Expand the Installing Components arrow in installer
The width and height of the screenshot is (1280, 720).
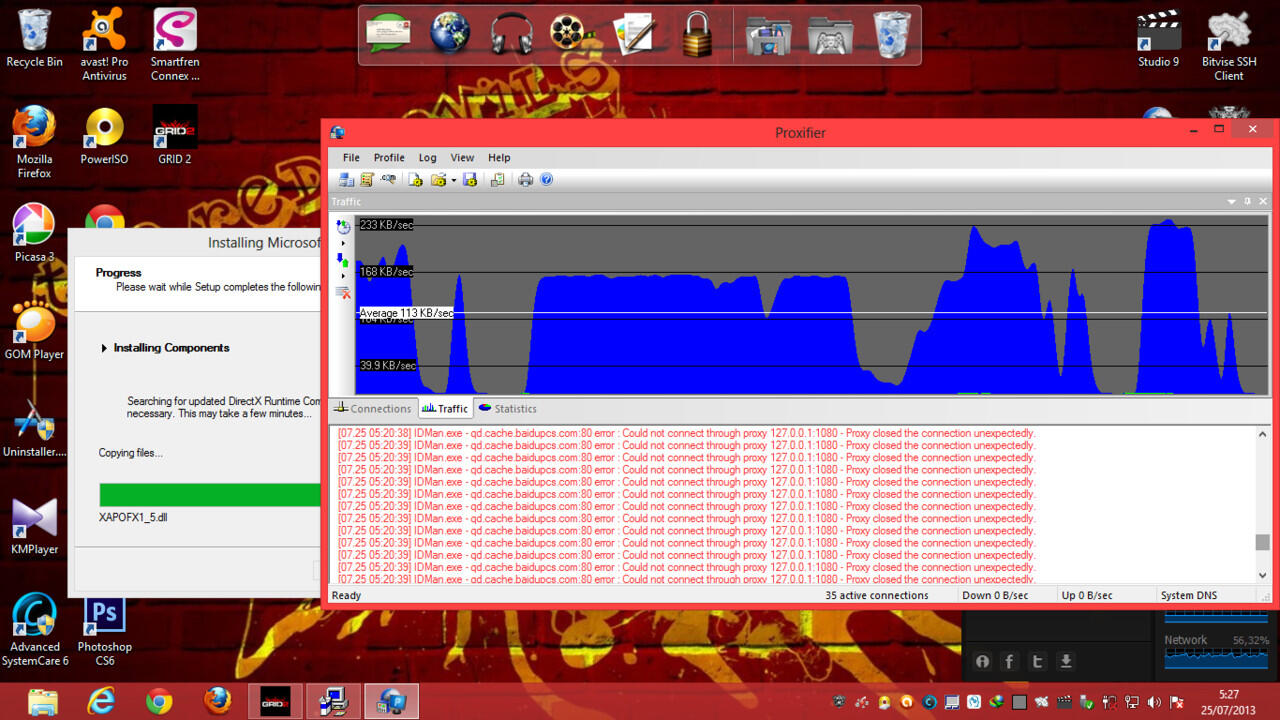coord(104,348)
